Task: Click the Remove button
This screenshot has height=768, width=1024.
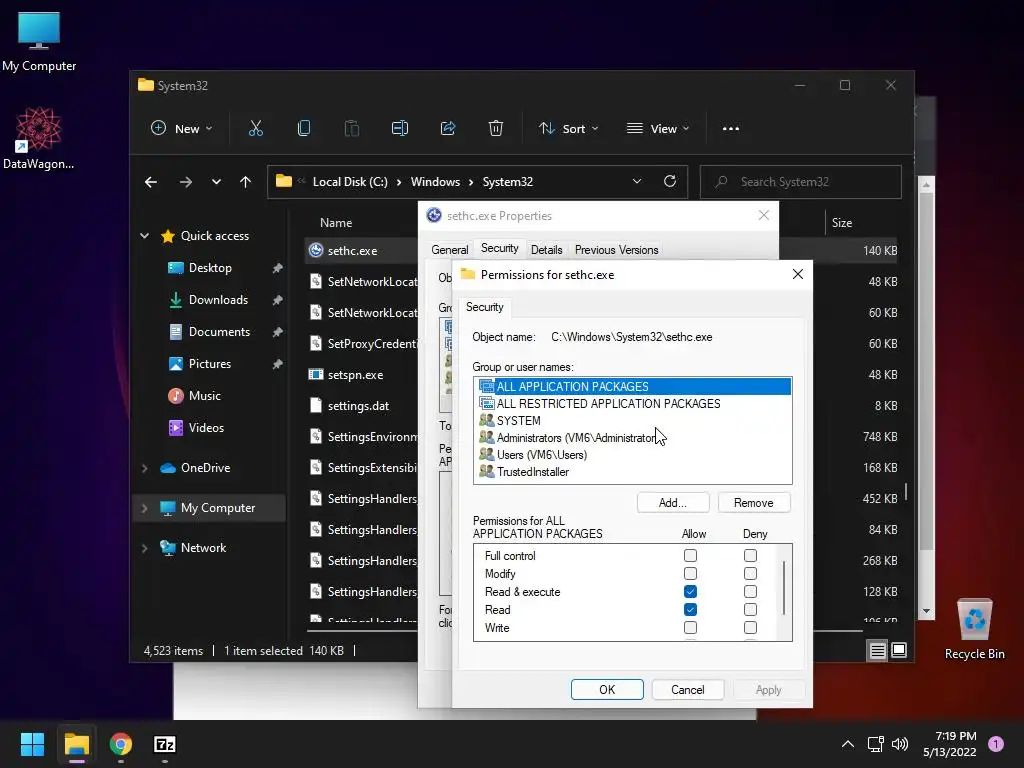Action: pos(754,503)
